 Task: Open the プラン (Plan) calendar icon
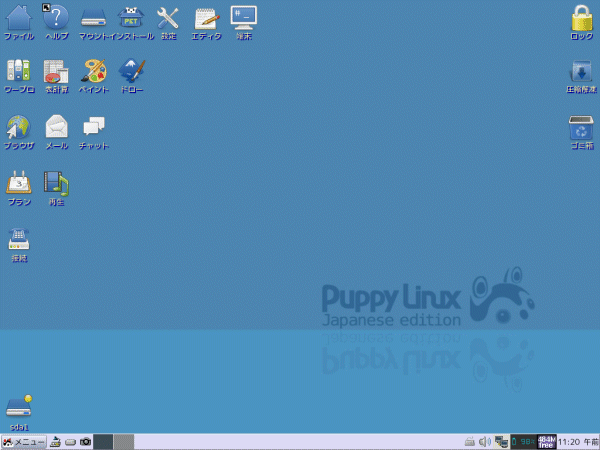point(18,183)
